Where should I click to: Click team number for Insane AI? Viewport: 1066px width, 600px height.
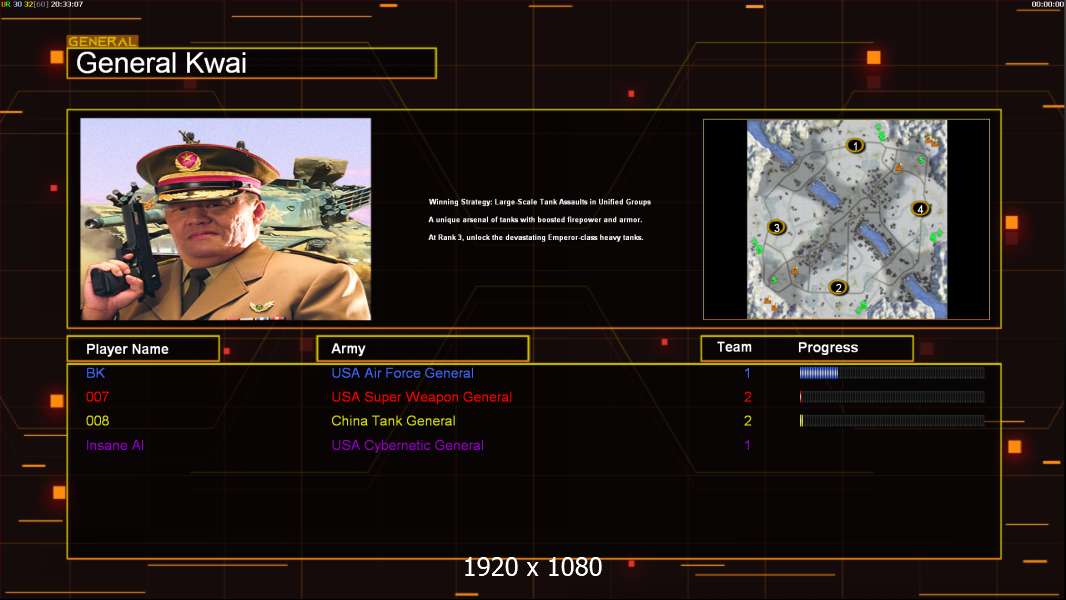(x=747, y=445)
